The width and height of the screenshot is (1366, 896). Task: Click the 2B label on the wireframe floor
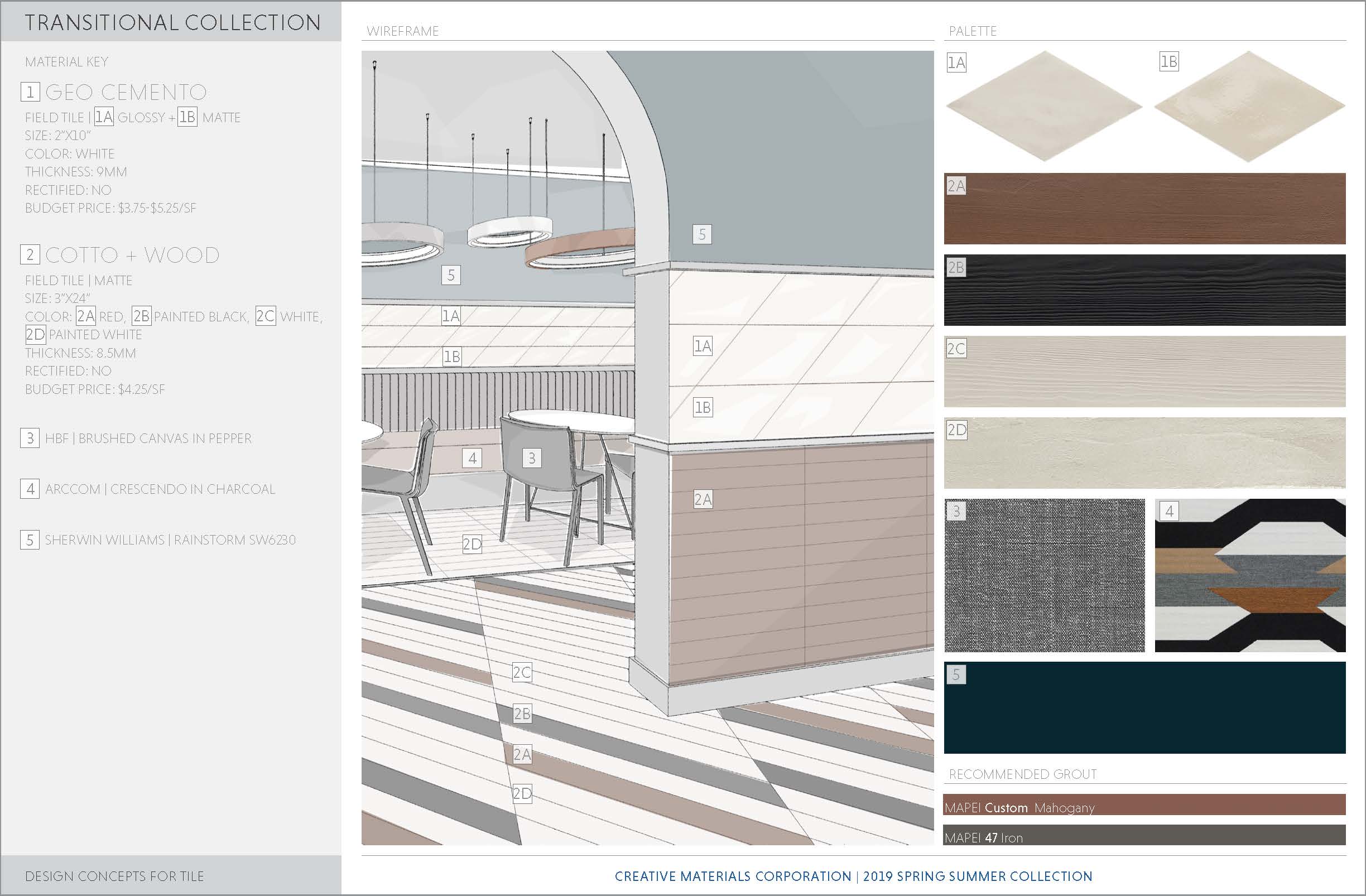pos(522,714)
